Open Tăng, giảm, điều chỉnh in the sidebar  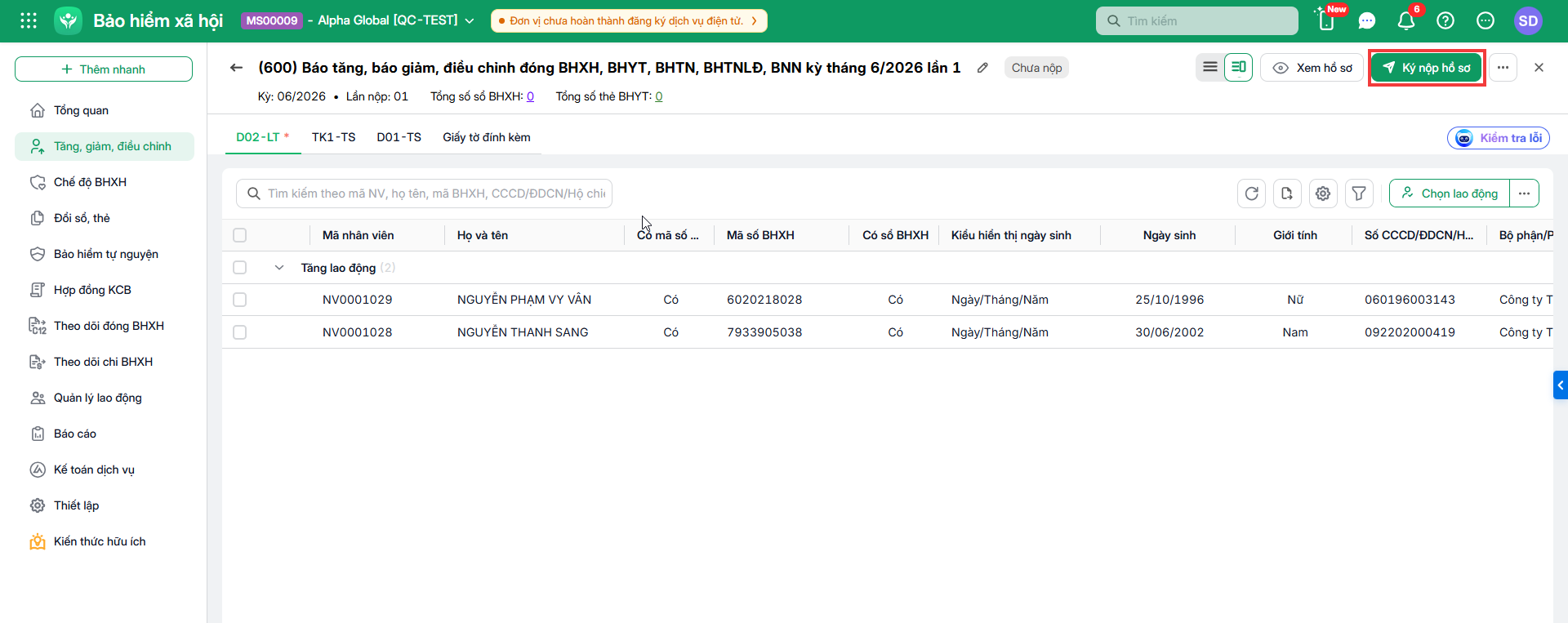[x=105, y=146]
